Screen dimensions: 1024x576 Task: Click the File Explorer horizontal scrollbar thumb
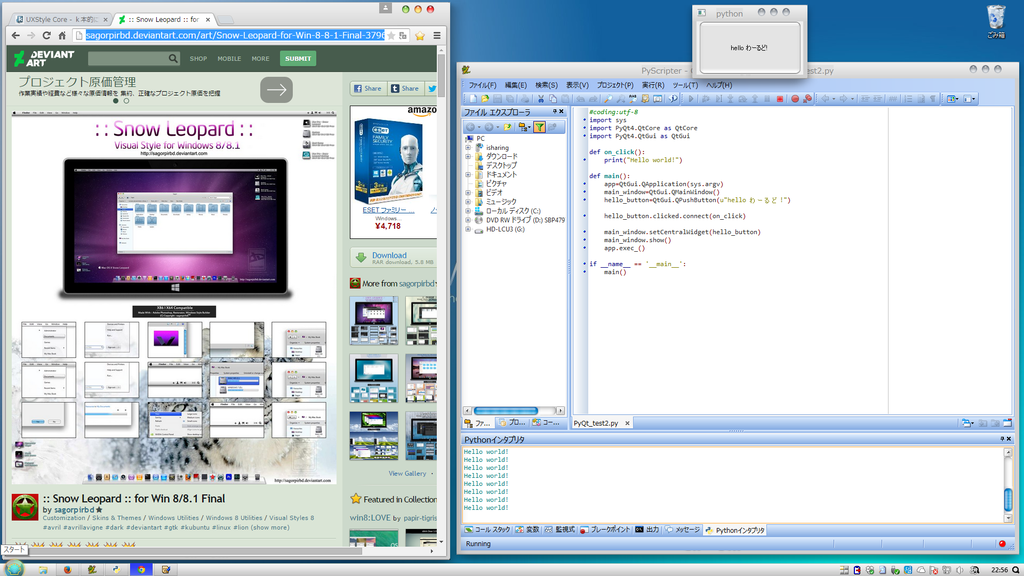click(x=505, y=411)
